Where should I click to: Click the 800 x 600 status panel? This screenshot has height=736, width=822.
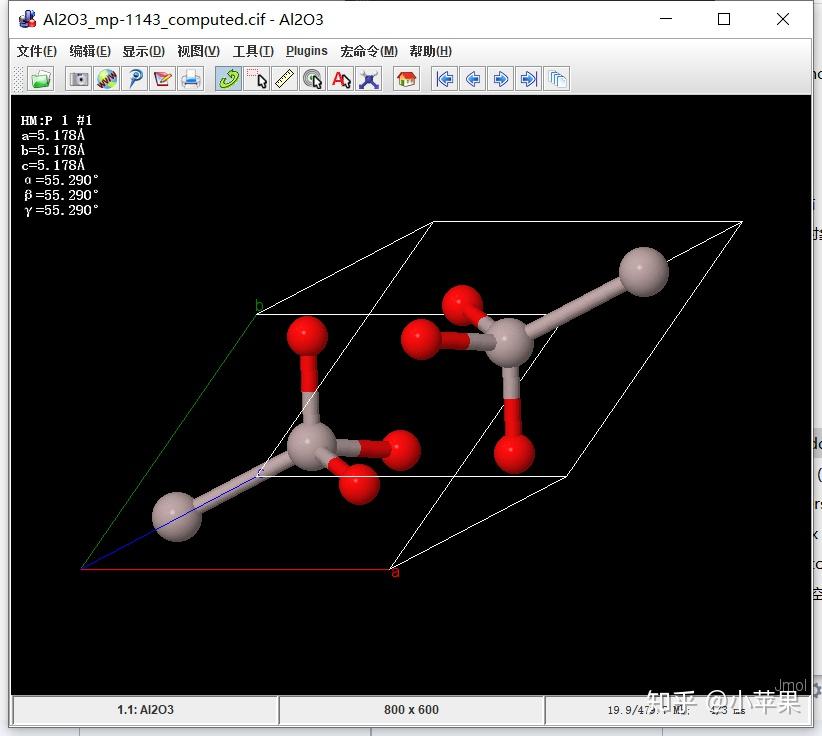pyautogui.click(x=411, y=710)
